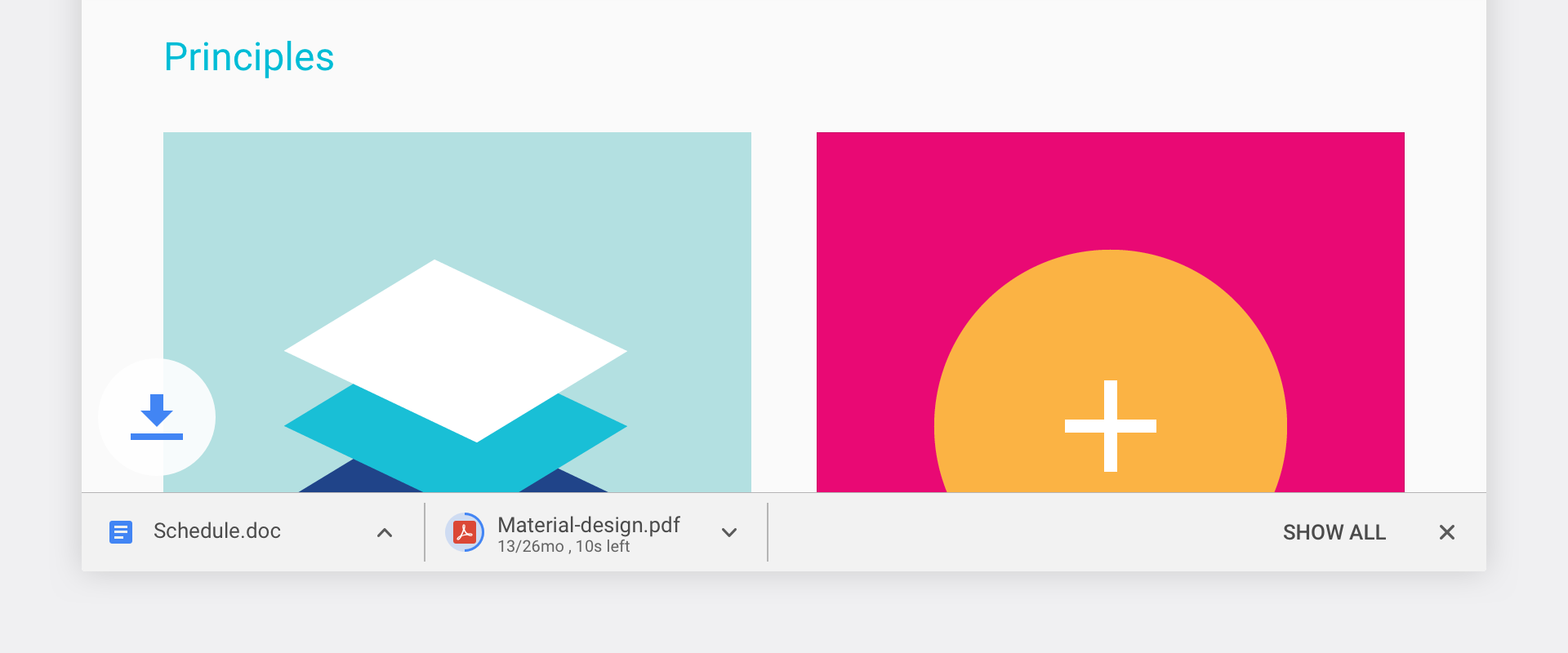The height and width of the screenshot is (653, 1568).
Task: Click the light teal card background
Action: coord(245,204)
